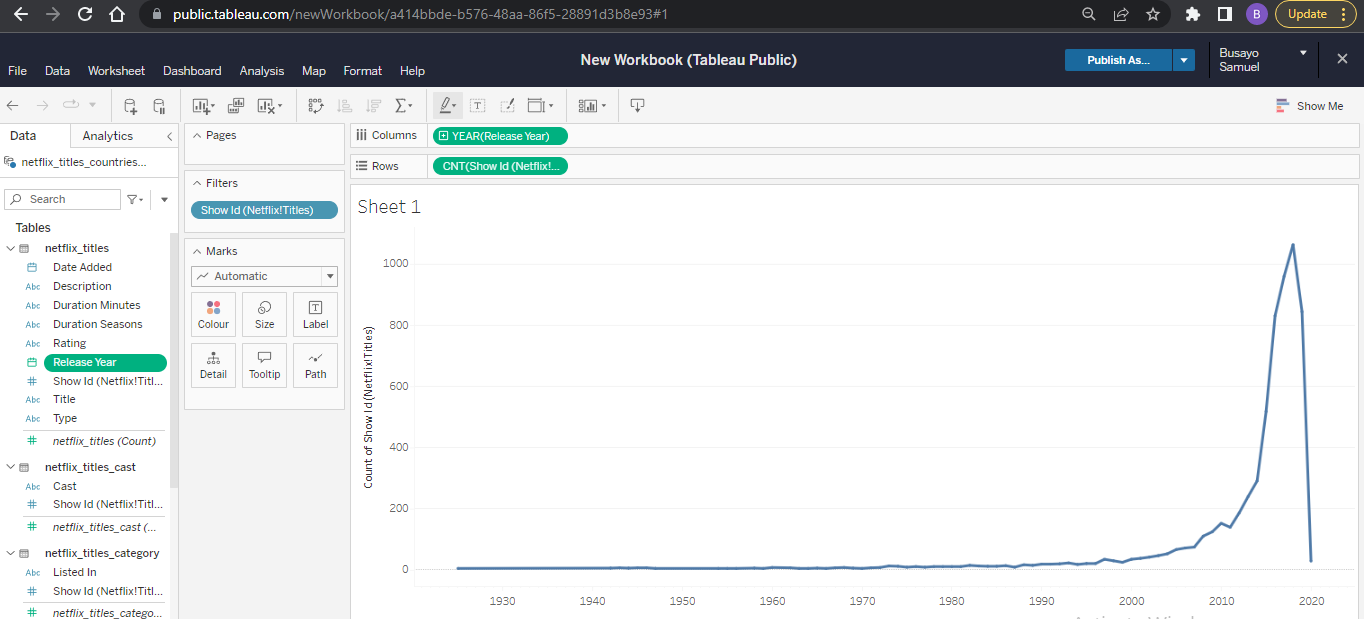Open the Map menu

click(x=314, y=71)
